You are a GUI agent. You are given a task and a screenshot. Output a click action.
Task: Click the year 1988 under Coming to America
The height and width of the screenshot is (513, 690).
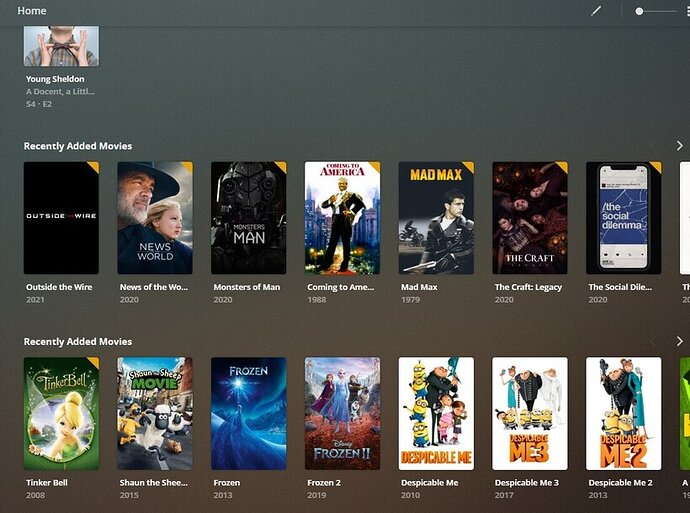(317, 300)
